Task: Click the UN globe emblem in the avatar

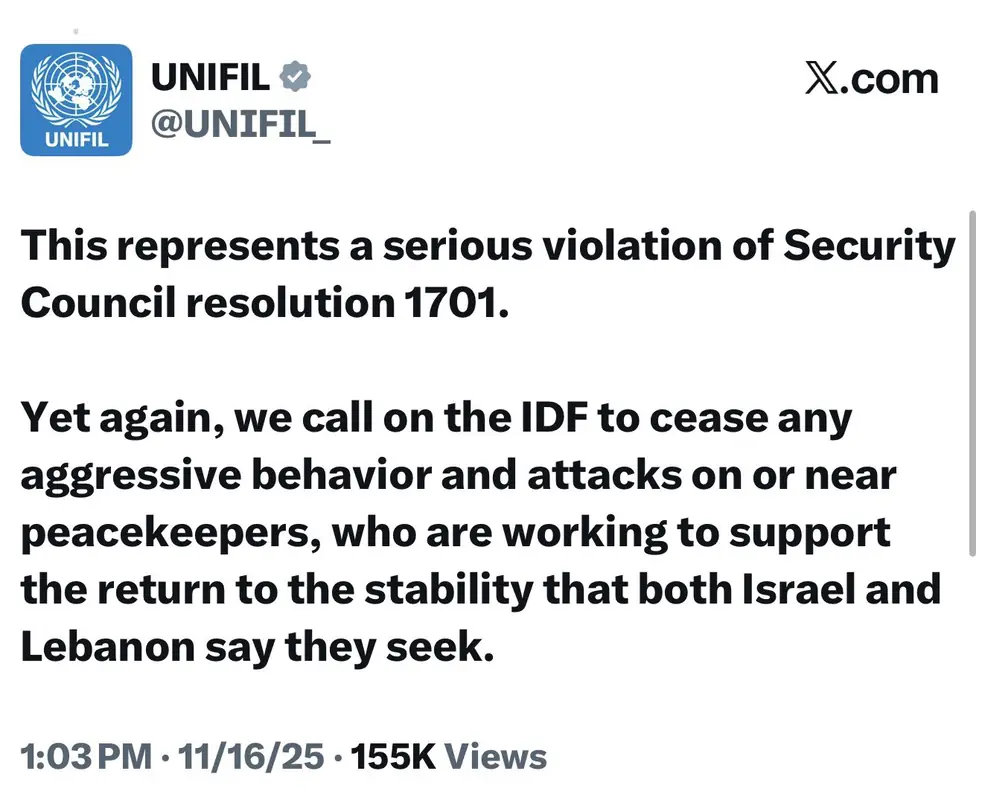Action: pyautogui.click(x=76, y=88)
